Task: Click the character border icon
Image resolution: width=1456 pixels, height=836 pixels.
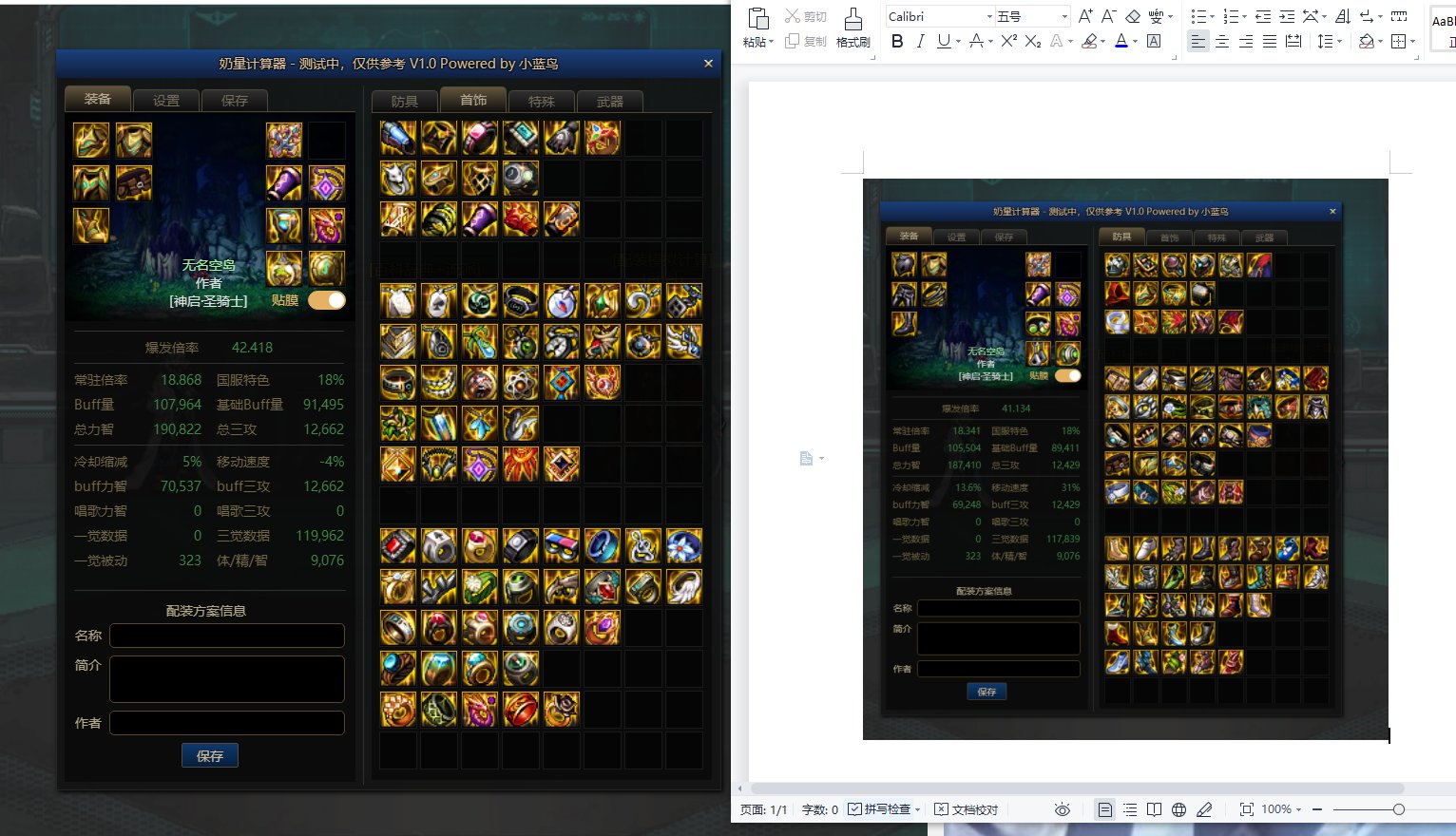Action: coord(1154,41)
